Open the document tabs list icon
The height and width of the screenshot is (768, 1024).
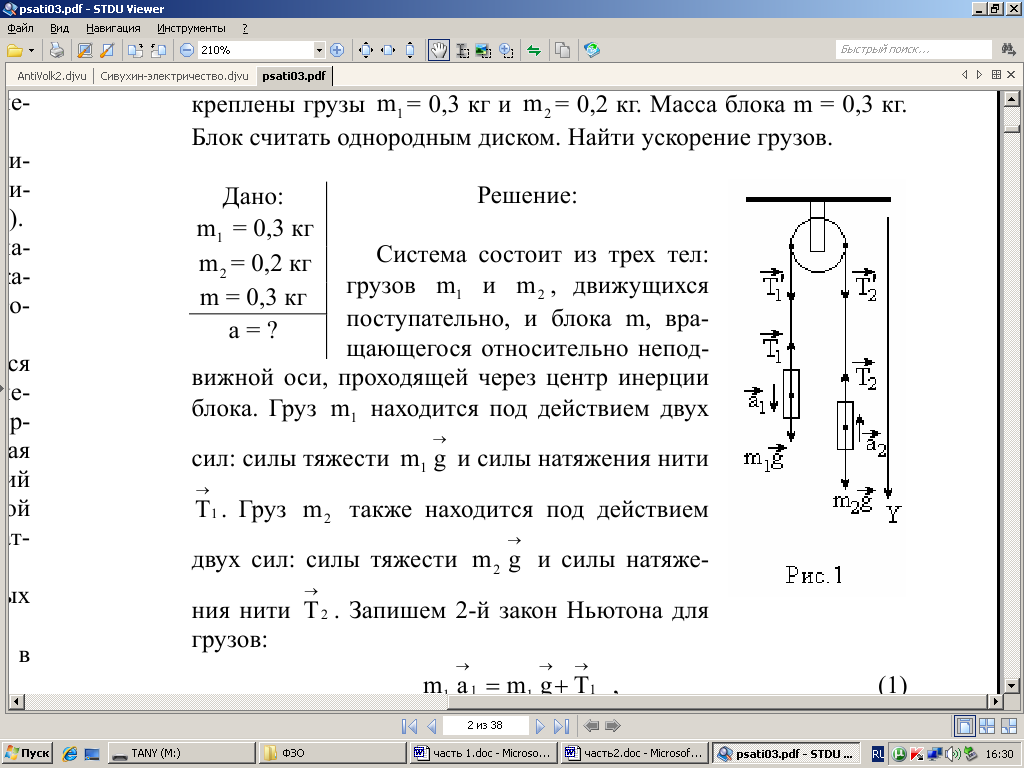click(996, 75)
